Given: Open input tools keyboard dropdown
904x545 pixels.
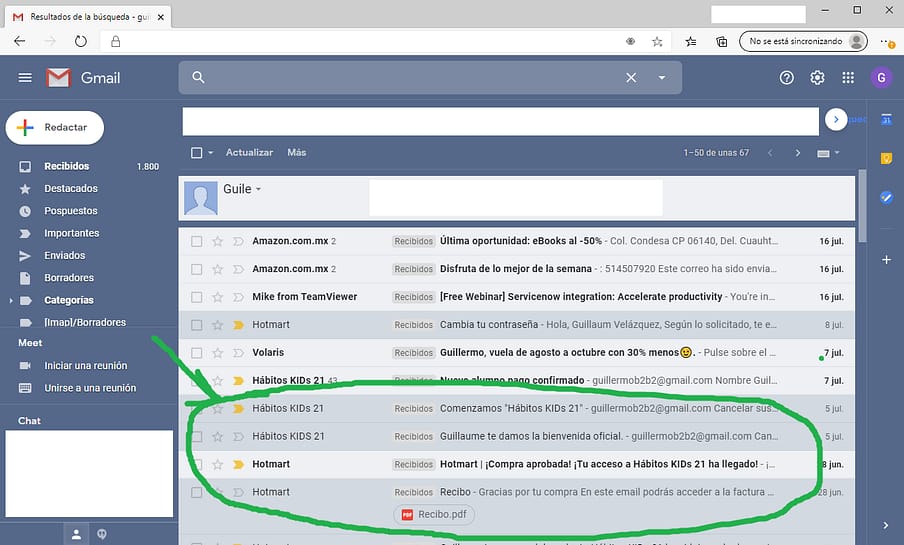Looking at the screenshot, I should pos(828,153).
